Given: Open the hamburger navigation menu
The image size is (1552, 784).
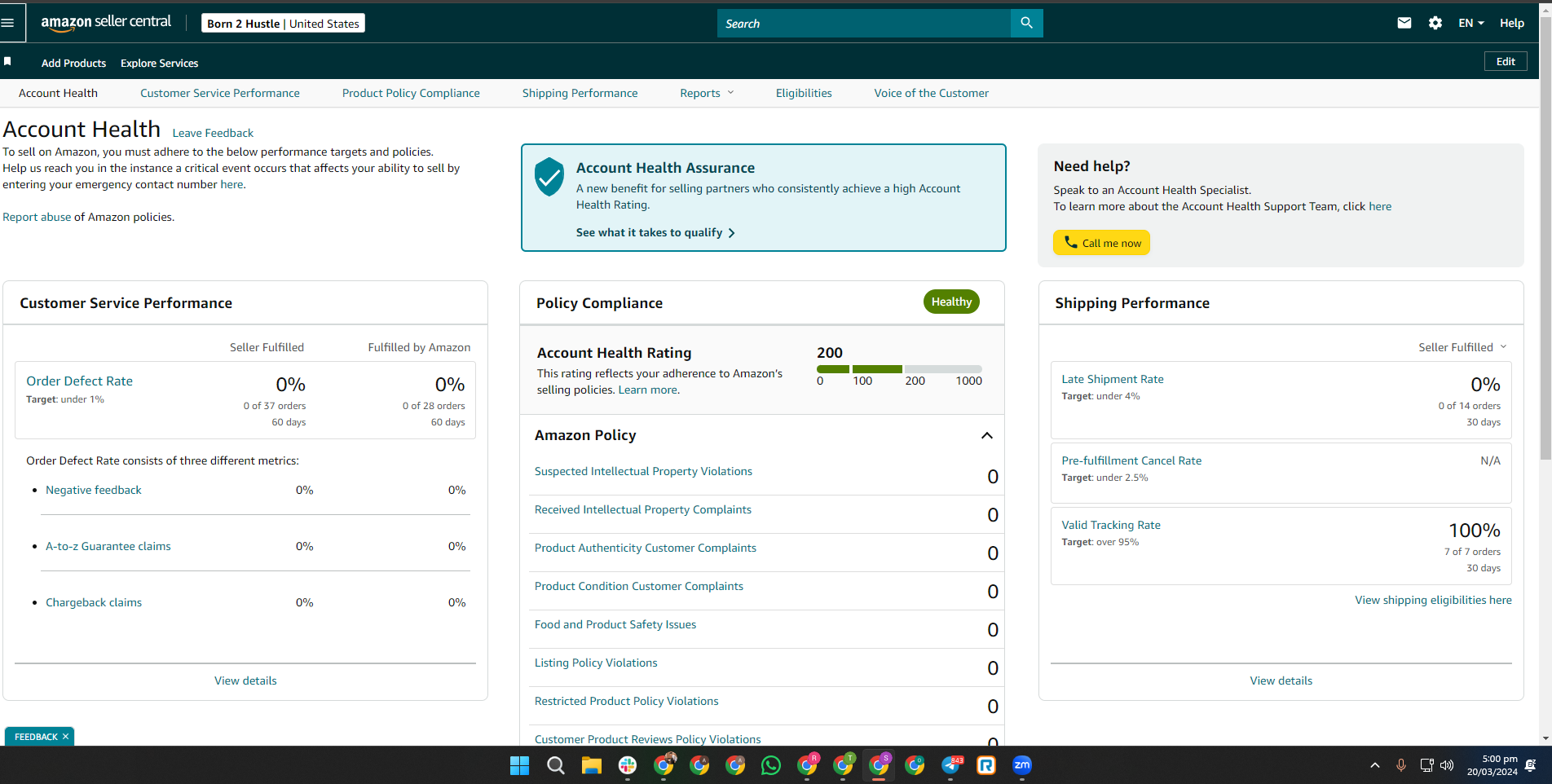Looking at the screenshot, I should point(8,23).
